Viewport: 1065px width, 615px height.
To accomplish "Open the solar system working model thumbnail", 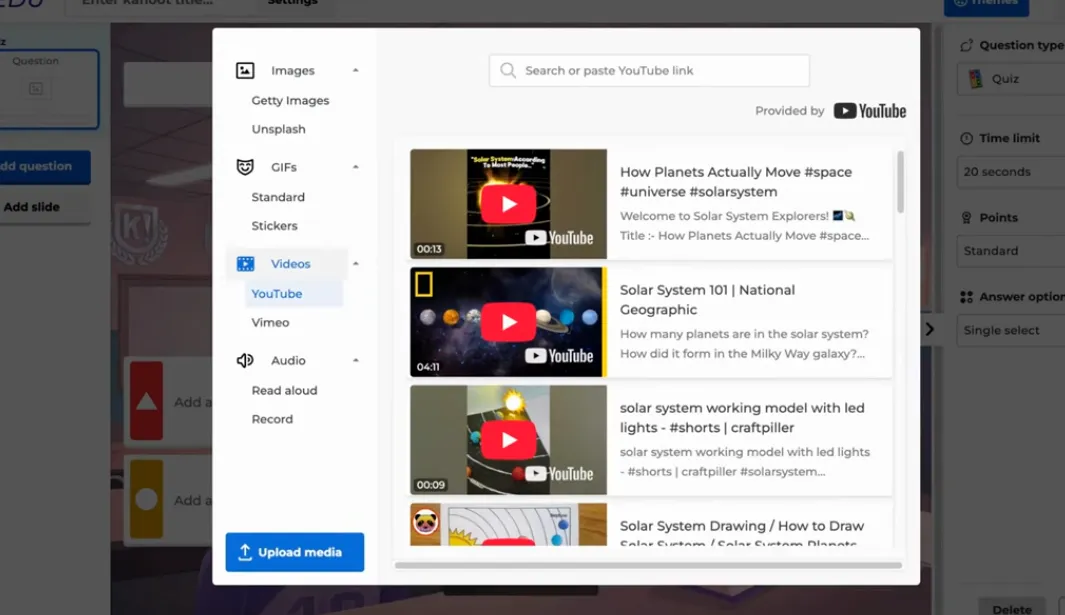I will pyautogui.click(x=508, y=440).
